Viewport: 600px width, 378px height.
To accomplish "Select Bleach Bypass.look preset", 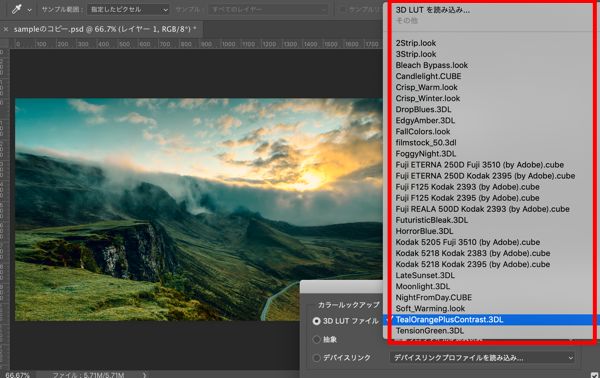I will point(432,65).
